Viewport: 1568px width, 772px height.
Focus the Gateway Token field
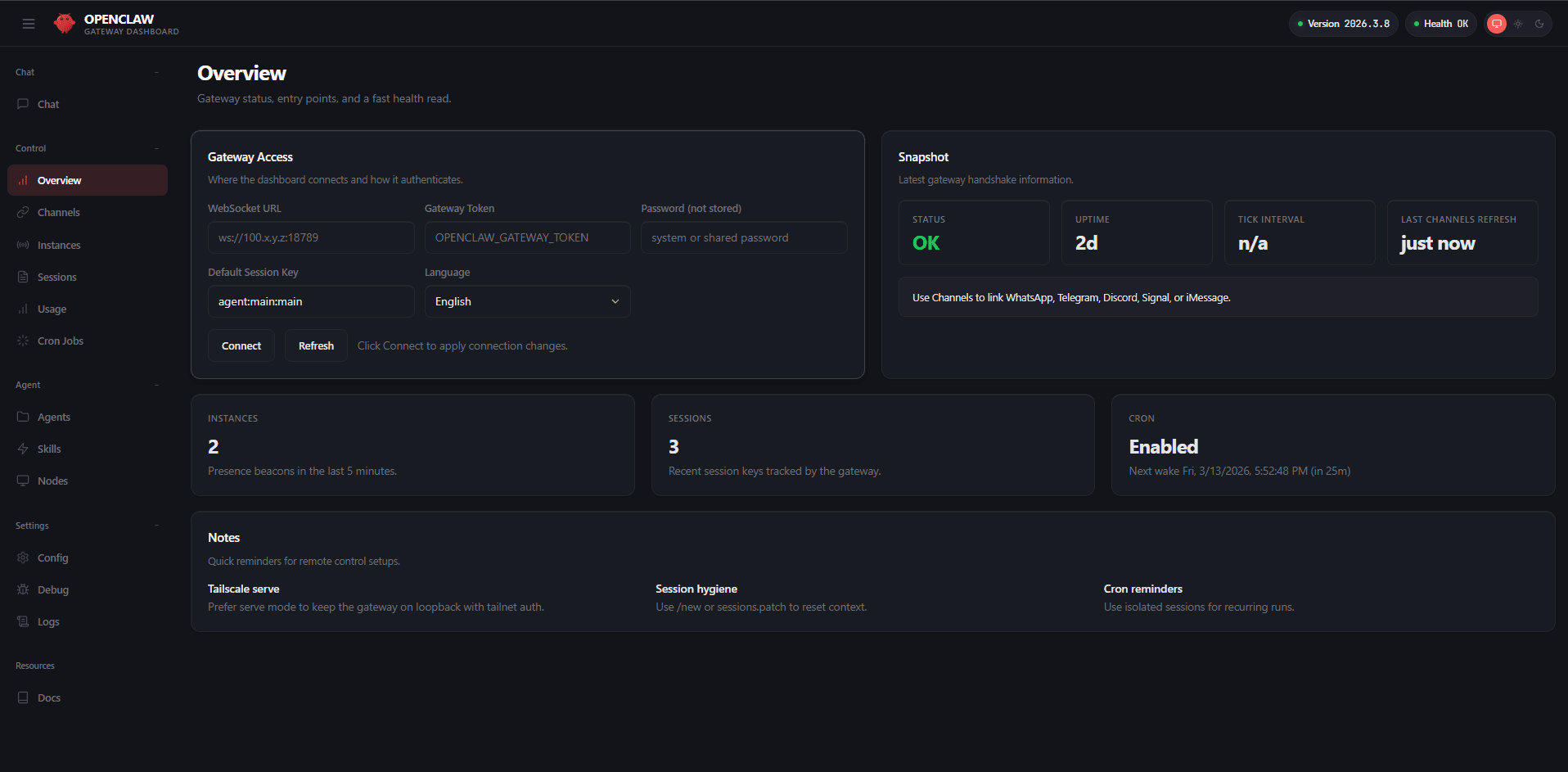[x=527, y=237]
